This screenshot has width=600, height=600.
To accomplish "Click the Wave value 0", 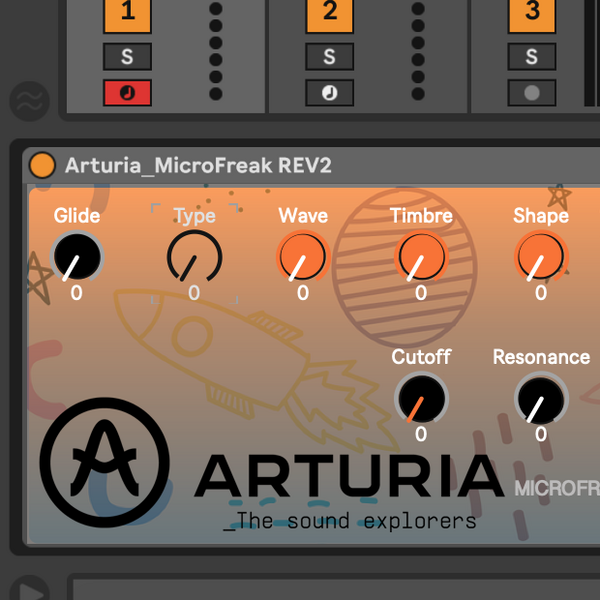I will 303,293.
